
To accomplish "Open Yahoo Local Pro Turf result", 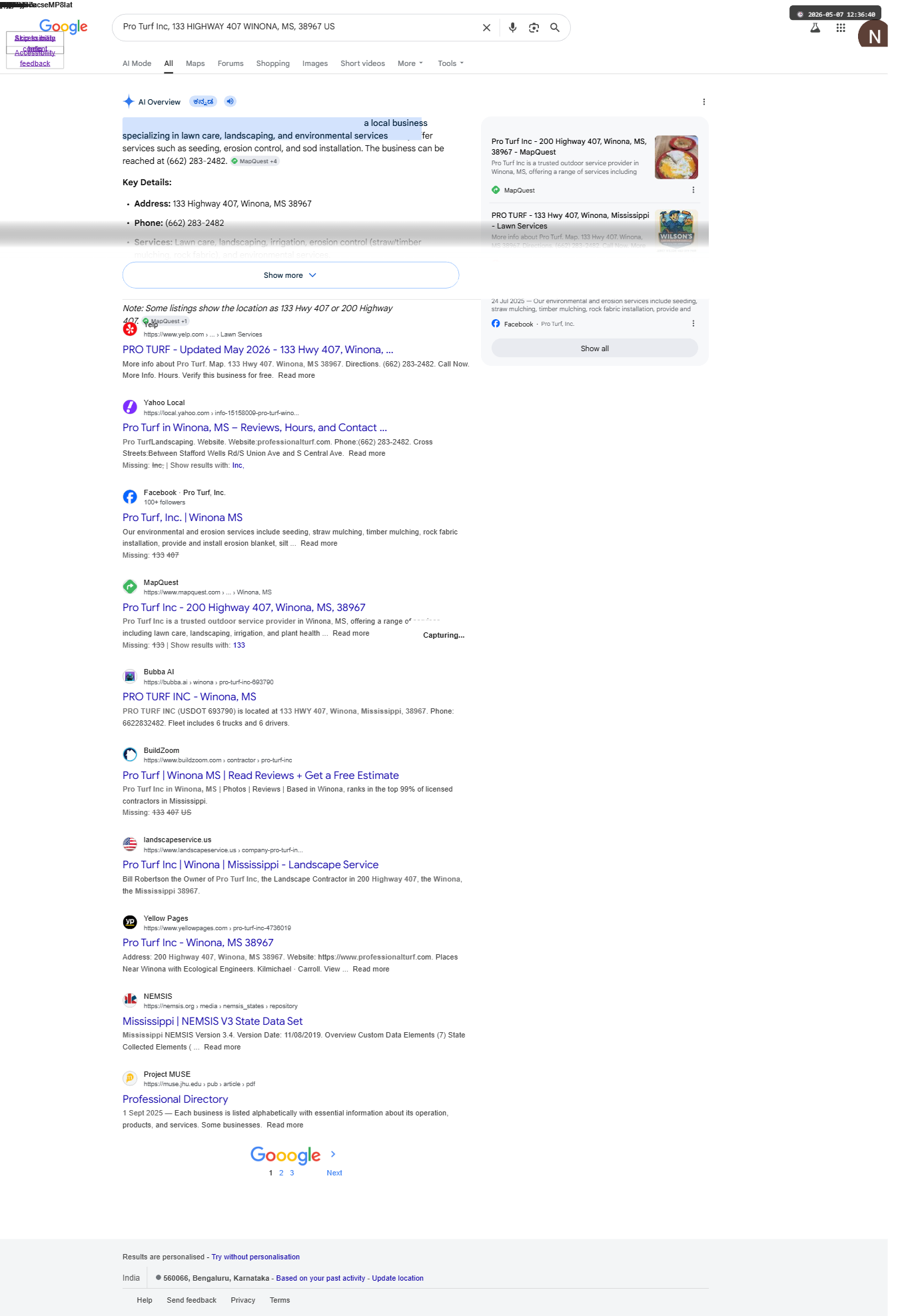I will pyautogui.click(x=254, y=428).
